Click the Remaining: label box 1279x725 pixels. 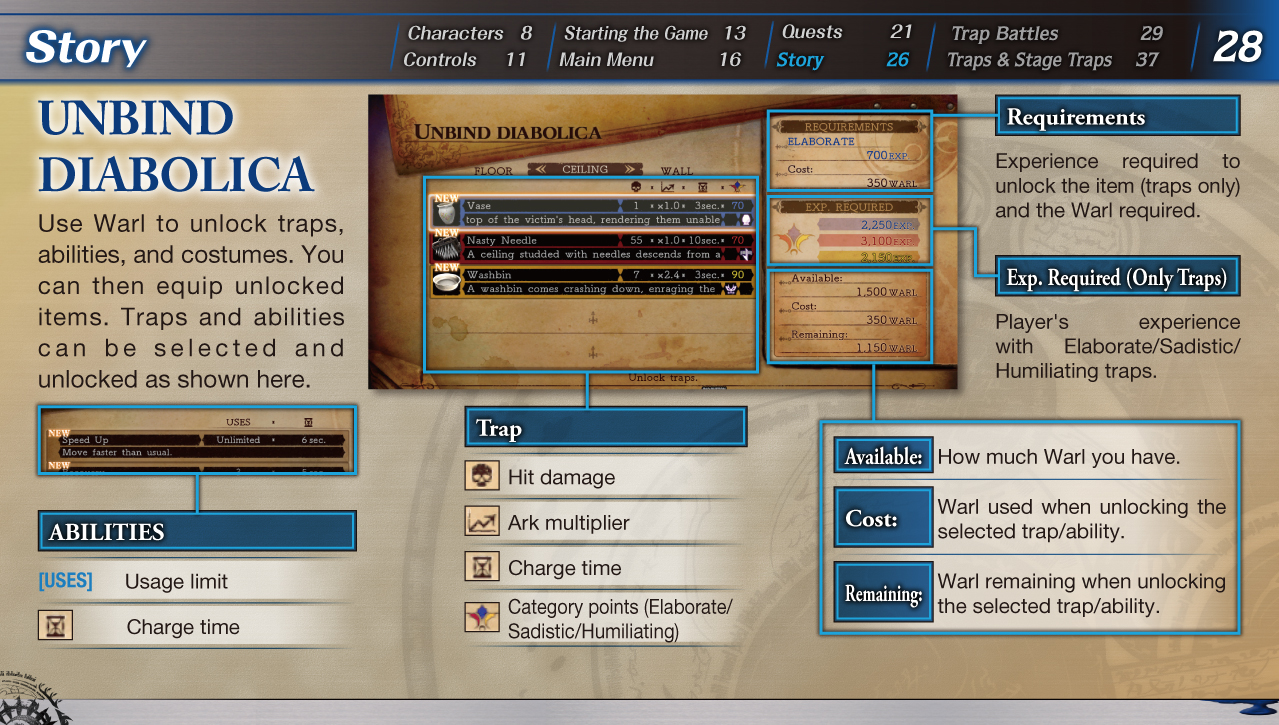tap(883, 594)
